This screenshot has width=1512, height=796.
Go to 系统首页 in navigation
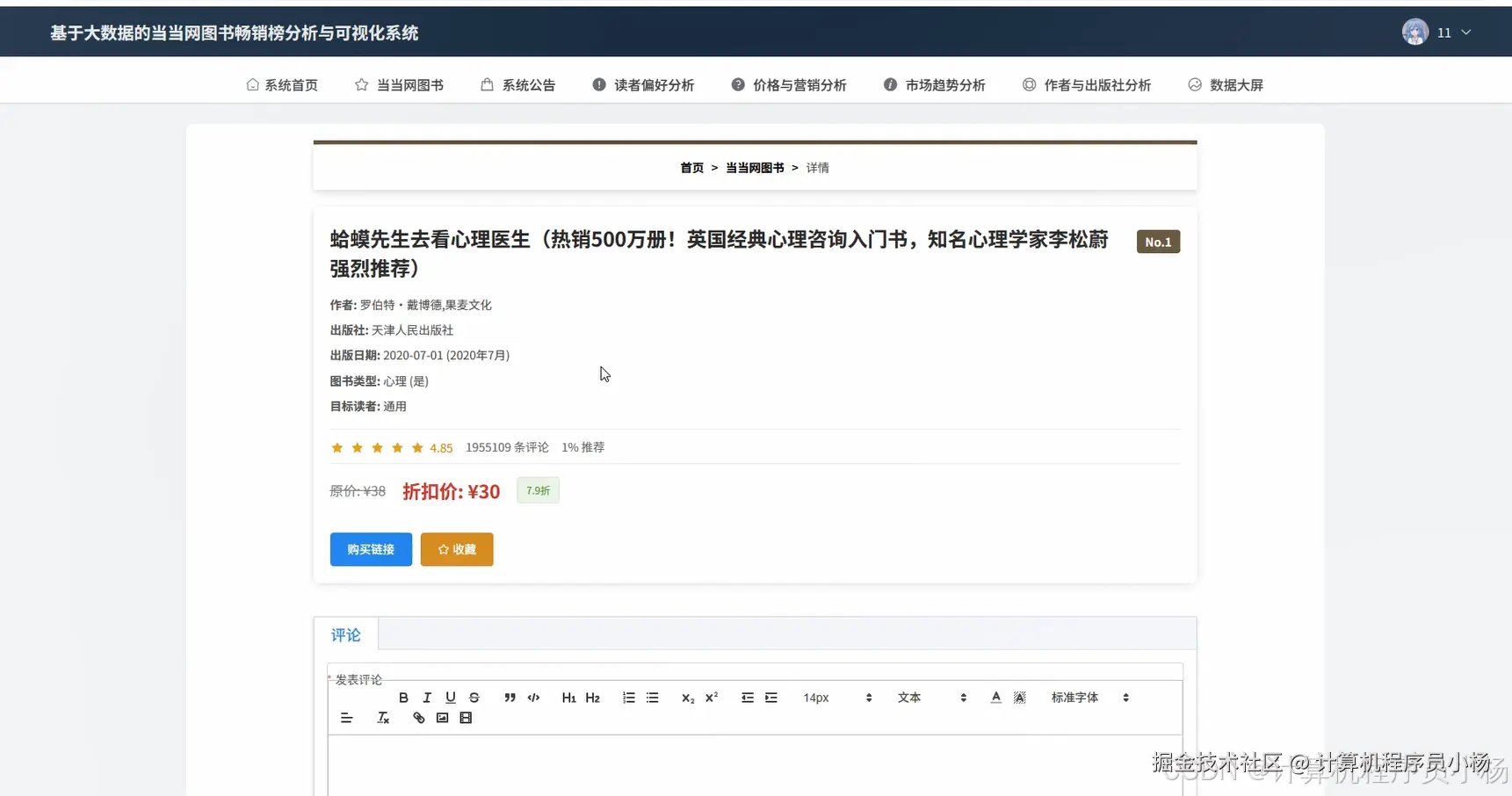tap(282, 85)
